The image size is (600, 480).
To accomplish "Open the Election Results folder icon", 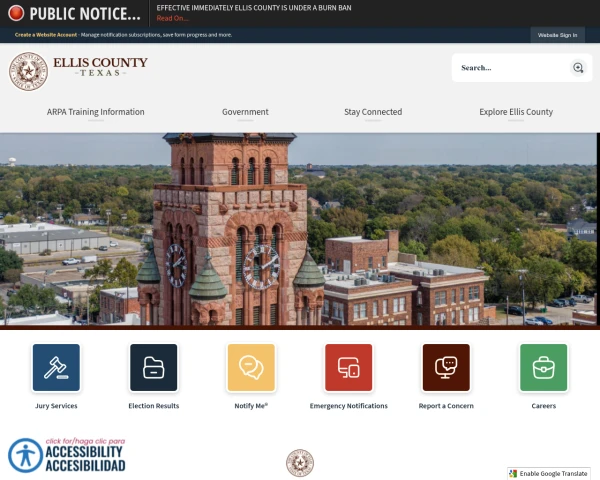I will (153, 367).
